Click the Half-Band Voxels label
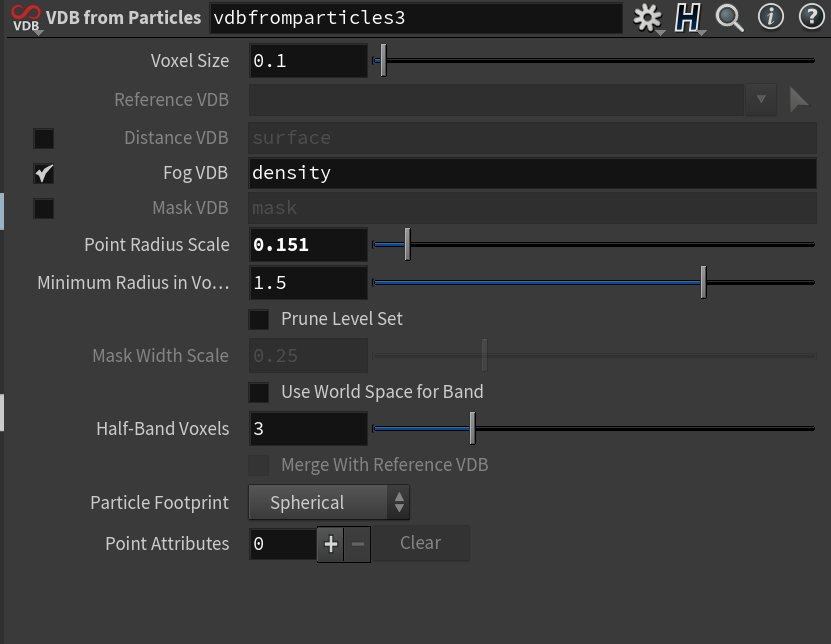 [x=163, y=428]
